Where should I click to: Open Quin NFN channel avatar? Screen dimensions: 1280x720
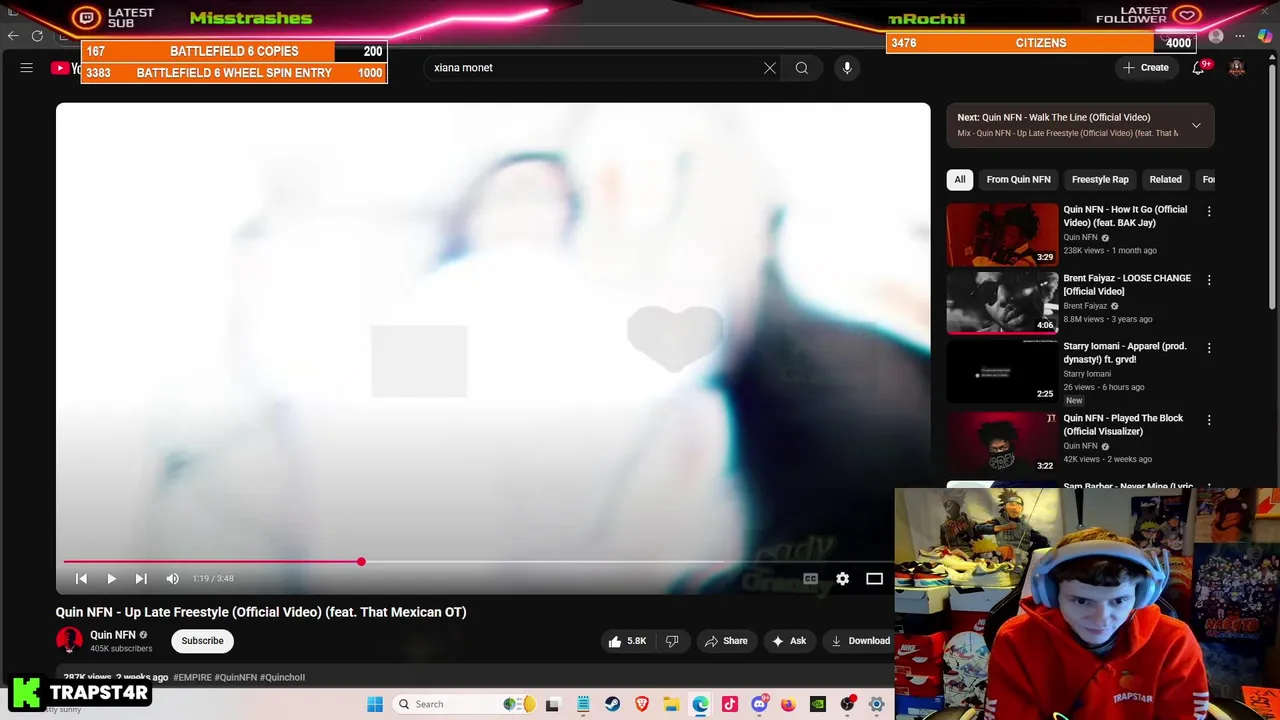point(69,641)
